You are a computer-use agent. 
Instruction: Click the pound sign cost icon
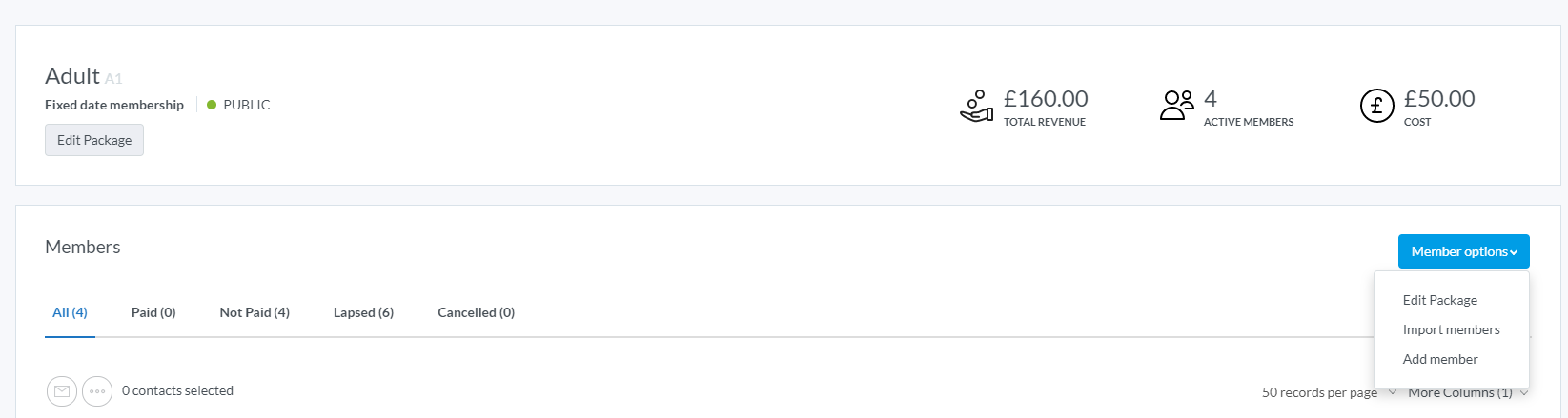[x=1376, y=106]
